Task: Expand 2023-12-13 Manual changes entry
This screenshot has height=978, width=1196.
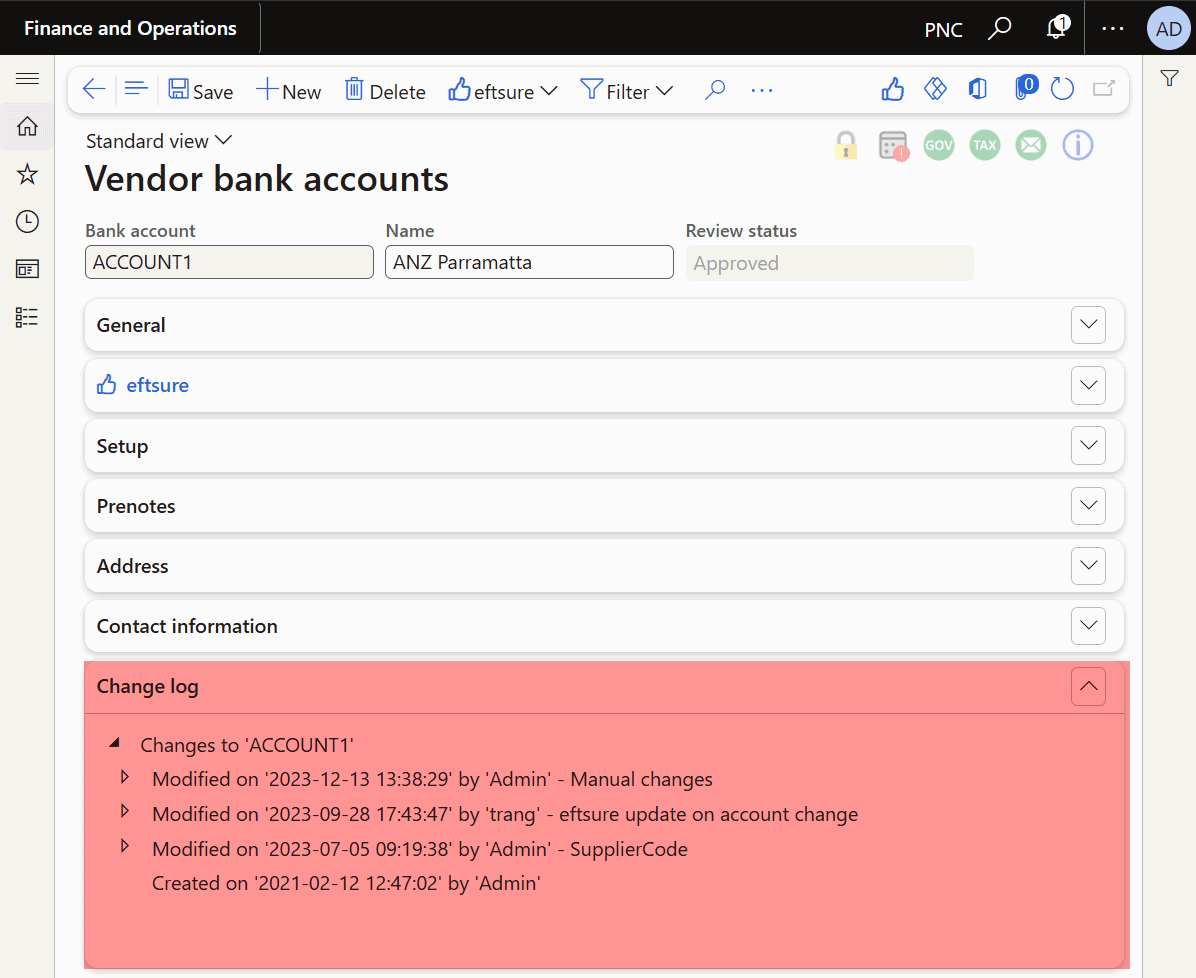Action: point(125,777)
